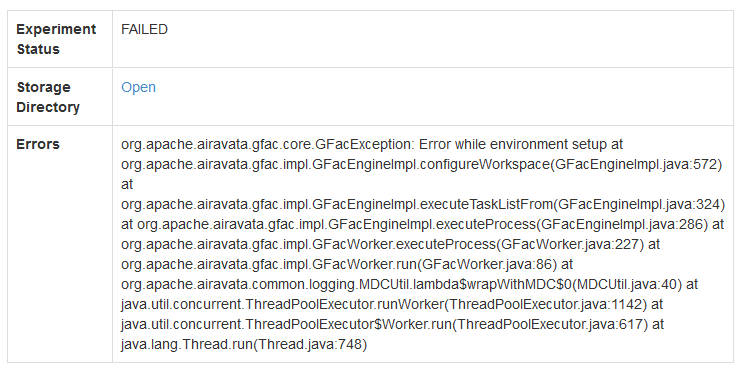Open the Storage Directory link
The image size is (745, 373).
138,87
